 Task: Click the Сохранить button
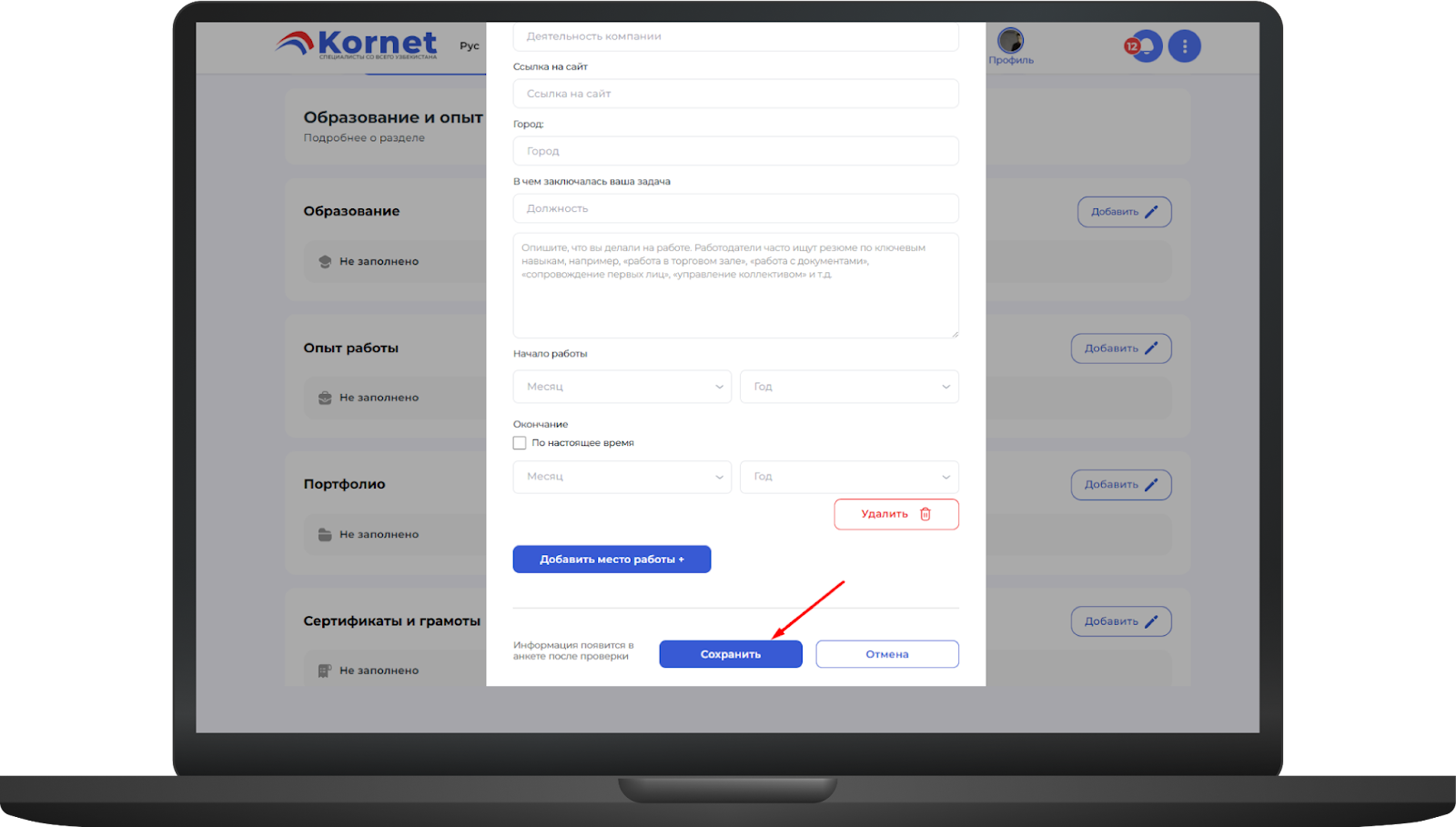click(731, 654)
